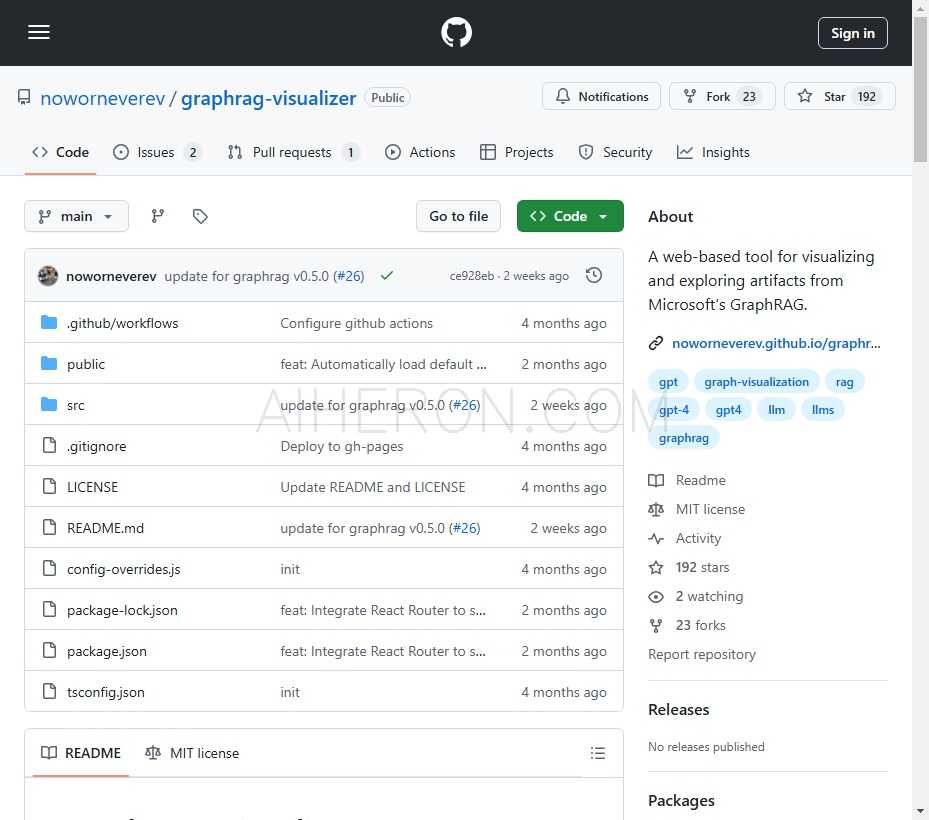Open the config-overrides.js file
The width and height of the screenshot is (929, 820).
[x=124, y=569]
